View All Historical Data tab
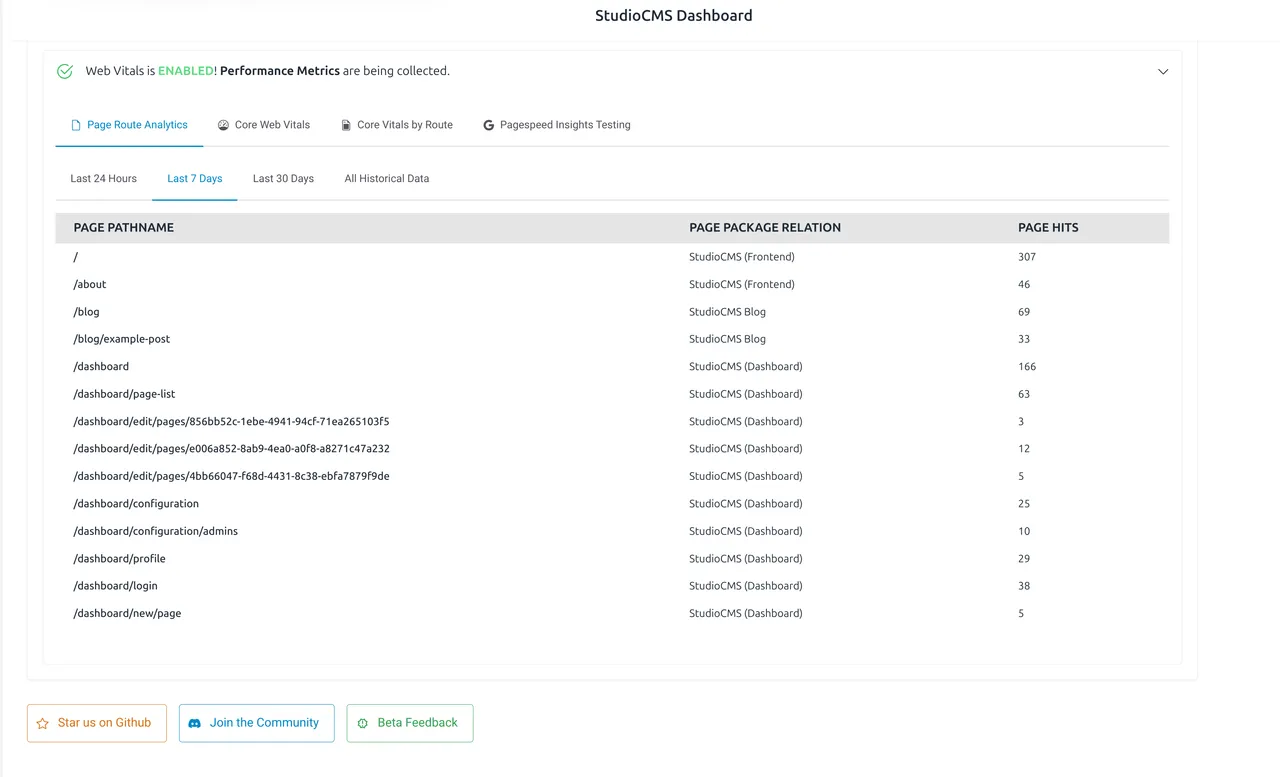 (x=387, y=179)
